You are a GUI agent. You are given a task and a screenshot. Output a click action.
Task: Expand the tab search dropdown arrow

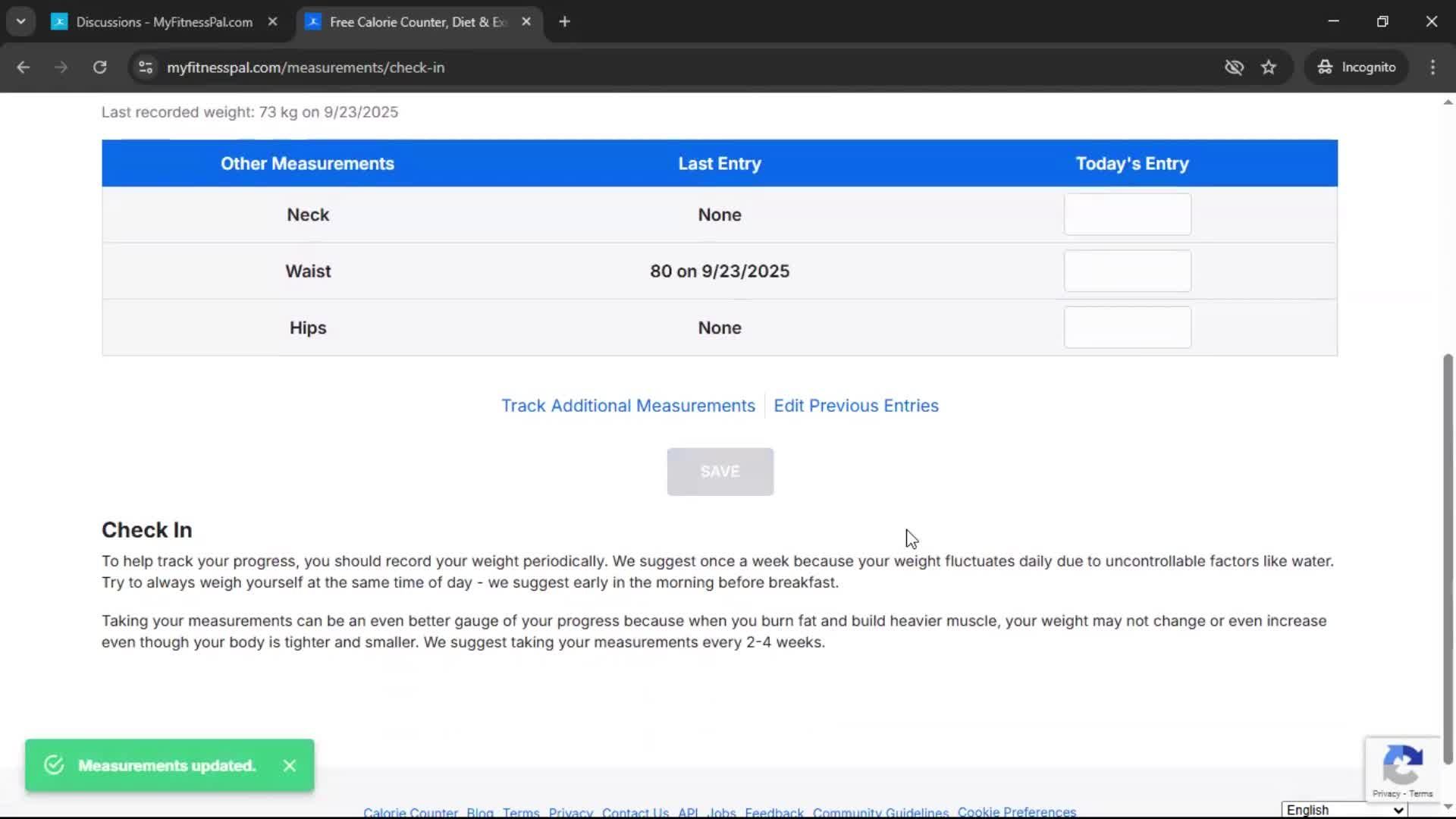[x=20, y=22]
